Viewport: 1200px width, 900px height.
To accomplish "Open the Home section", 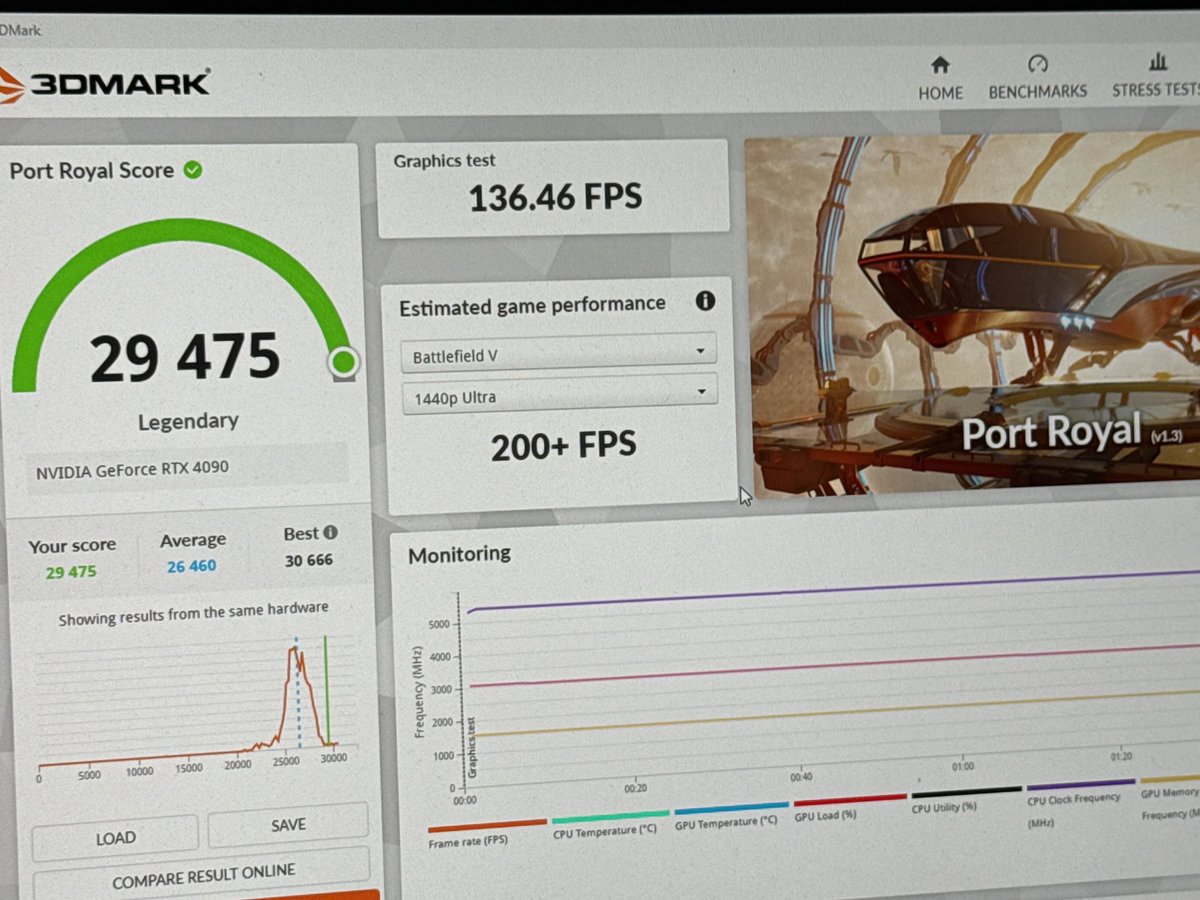I will point(940,79).
